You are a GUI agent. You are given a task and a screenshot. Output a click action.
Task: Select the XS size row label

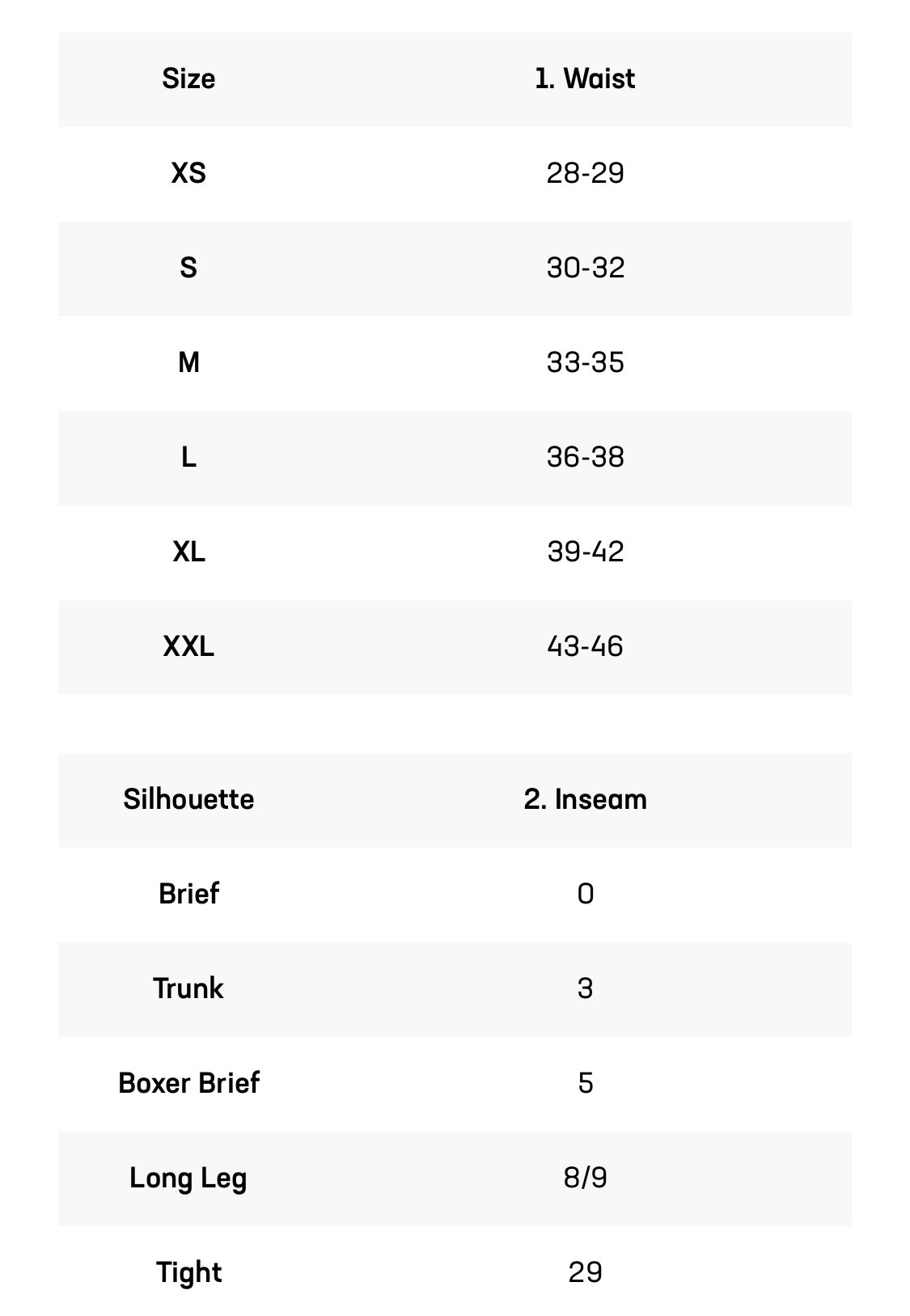pos(188,174)
